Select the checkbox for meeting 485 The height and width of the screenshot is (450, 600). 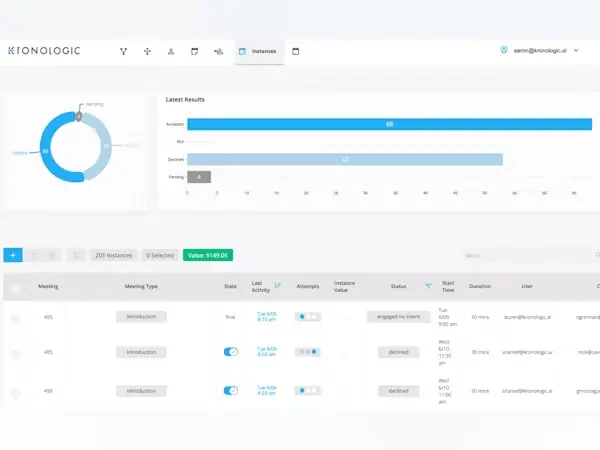(15, 354)
